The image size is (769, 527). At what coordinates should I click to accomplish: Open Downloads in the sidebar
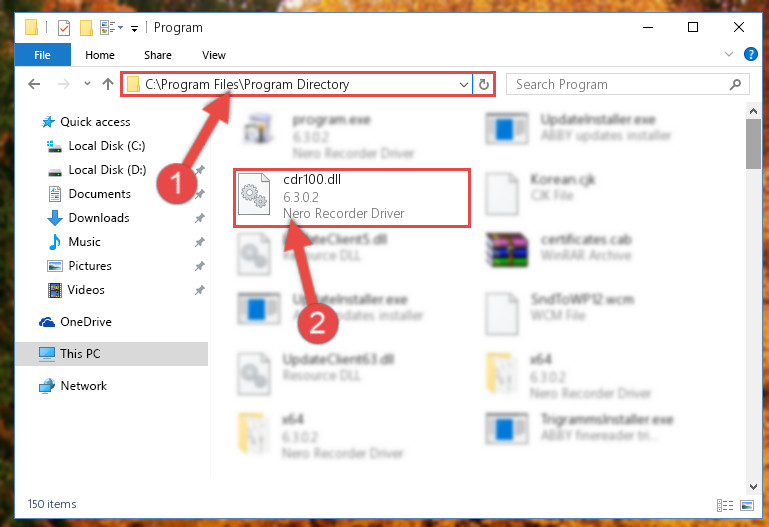point(99,218)
